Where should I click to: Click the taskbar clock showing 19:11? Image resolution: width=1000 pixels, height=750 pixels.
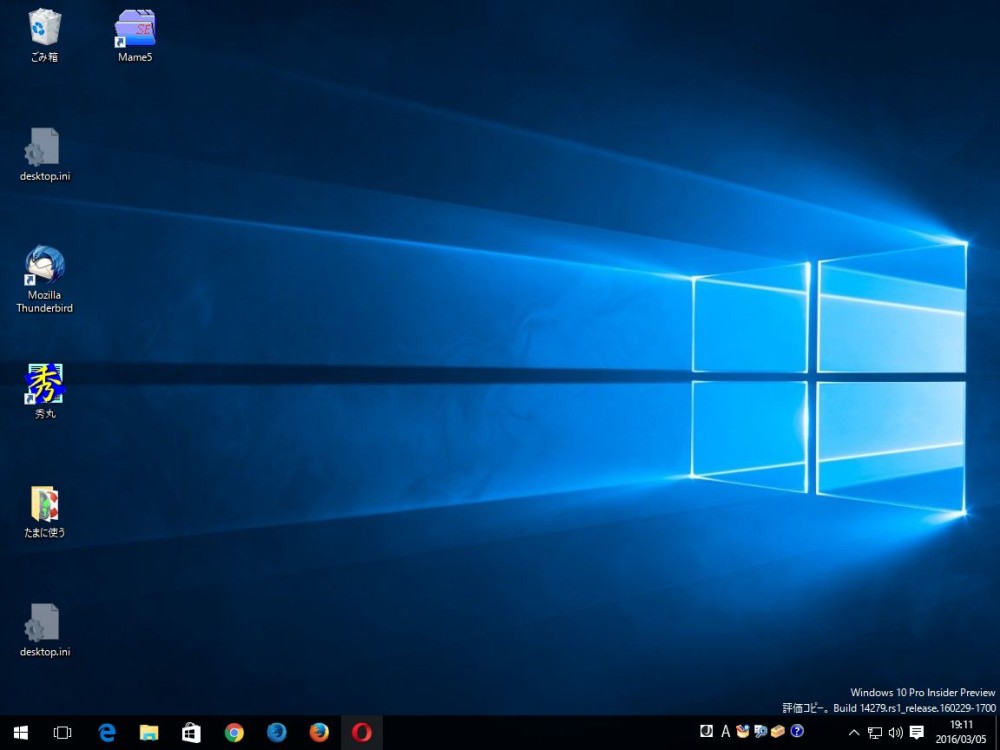pyautogui.click(x=960, y=732)
